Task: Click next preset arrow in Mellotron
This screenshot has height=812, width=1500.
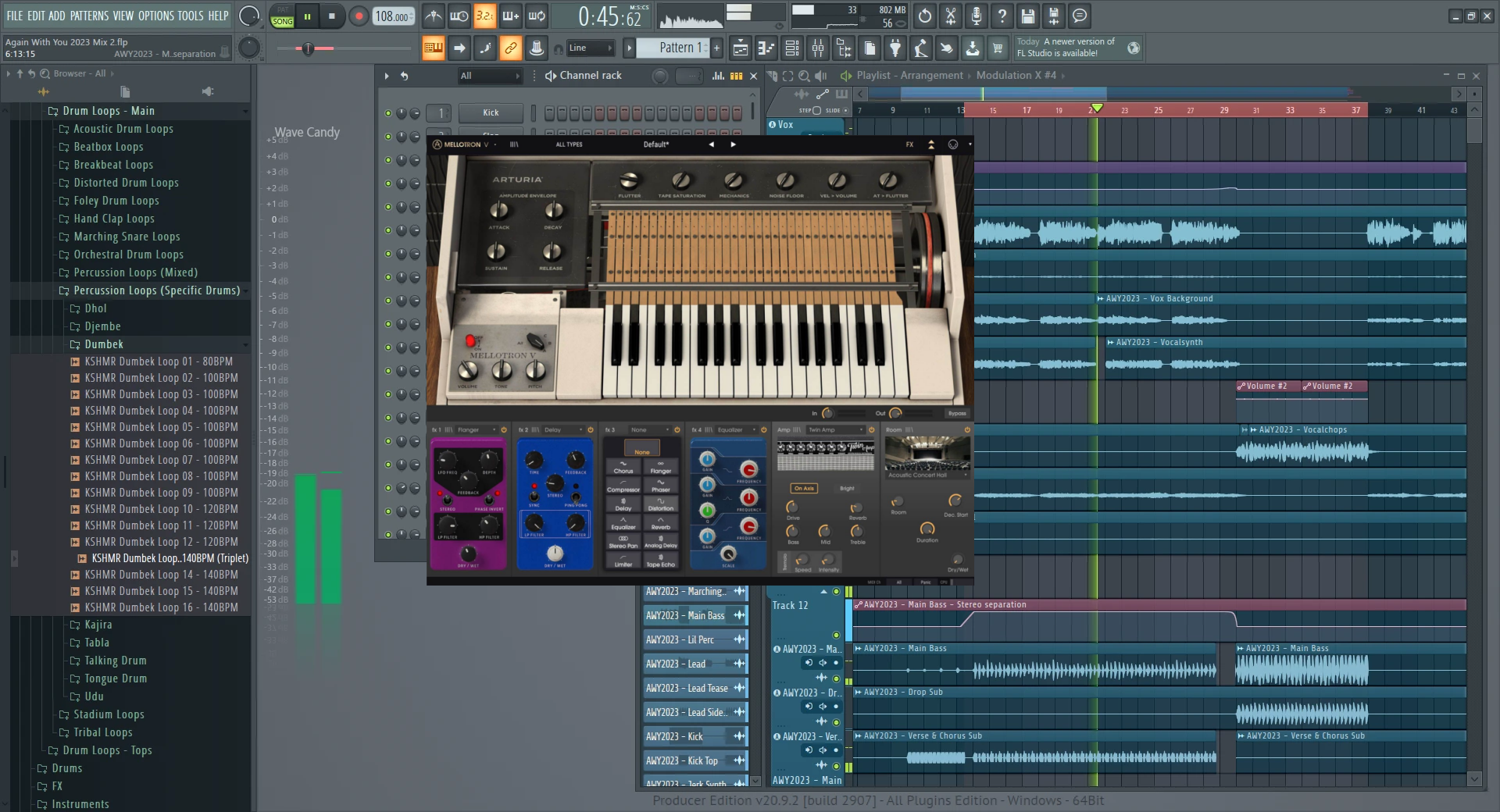Action: (x=733, y=144)
